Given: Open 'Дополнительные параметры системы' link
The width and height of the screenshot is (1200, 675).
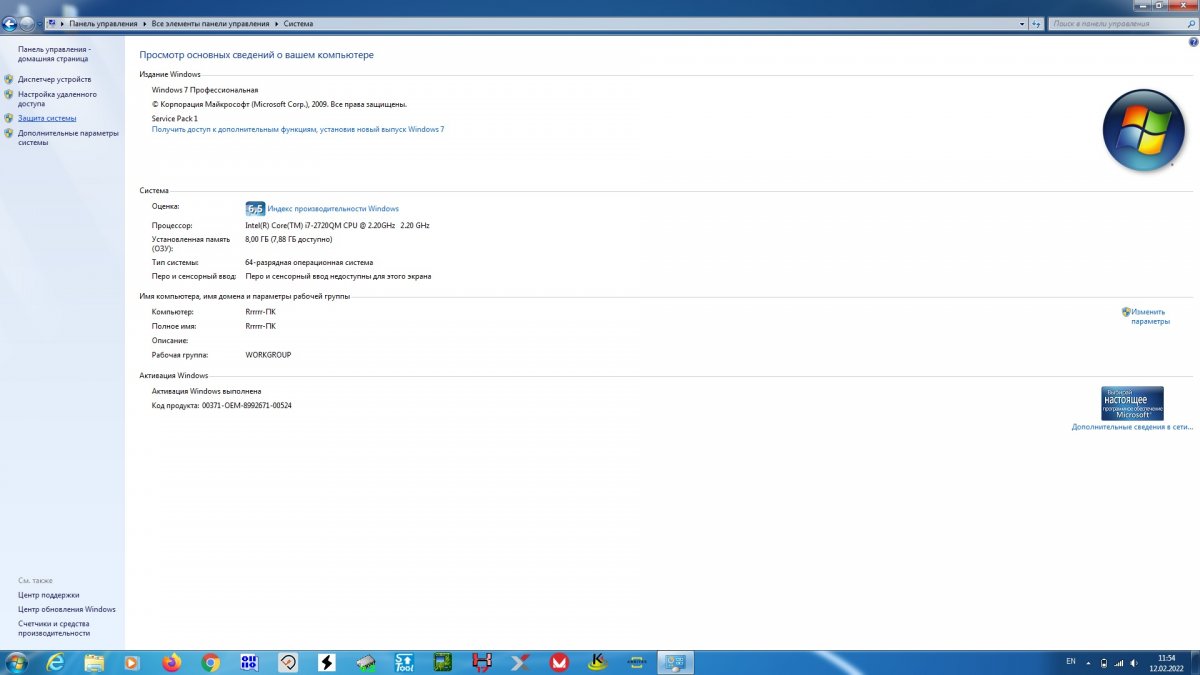Looking at the screenshot, I should 68,138.
